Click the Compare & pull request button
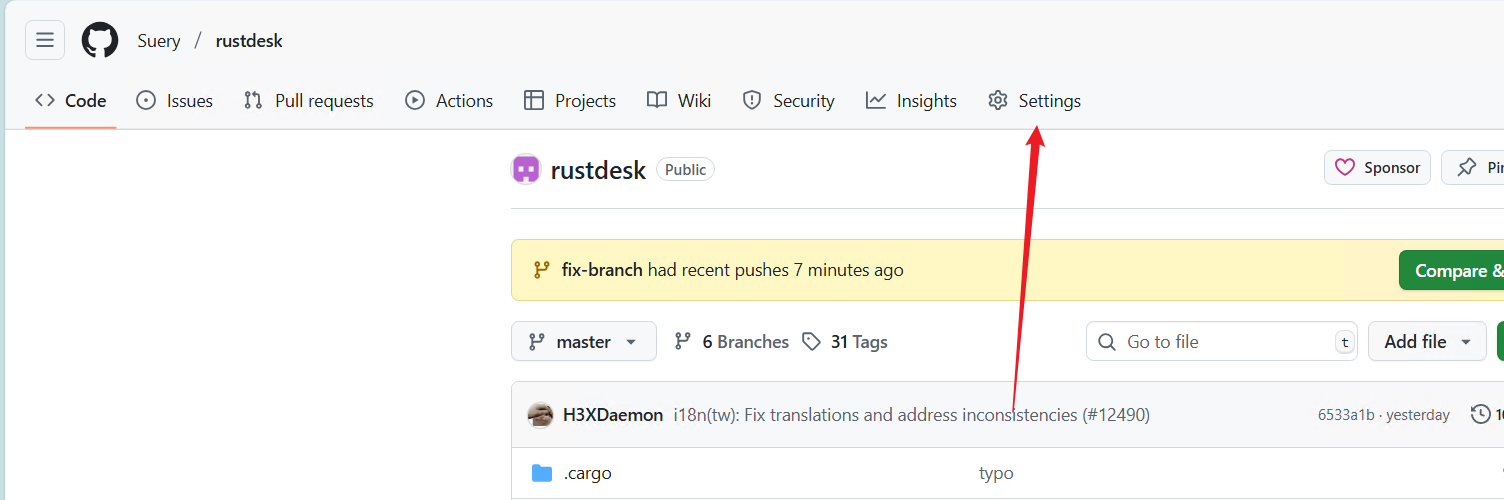 (1451, 270)
